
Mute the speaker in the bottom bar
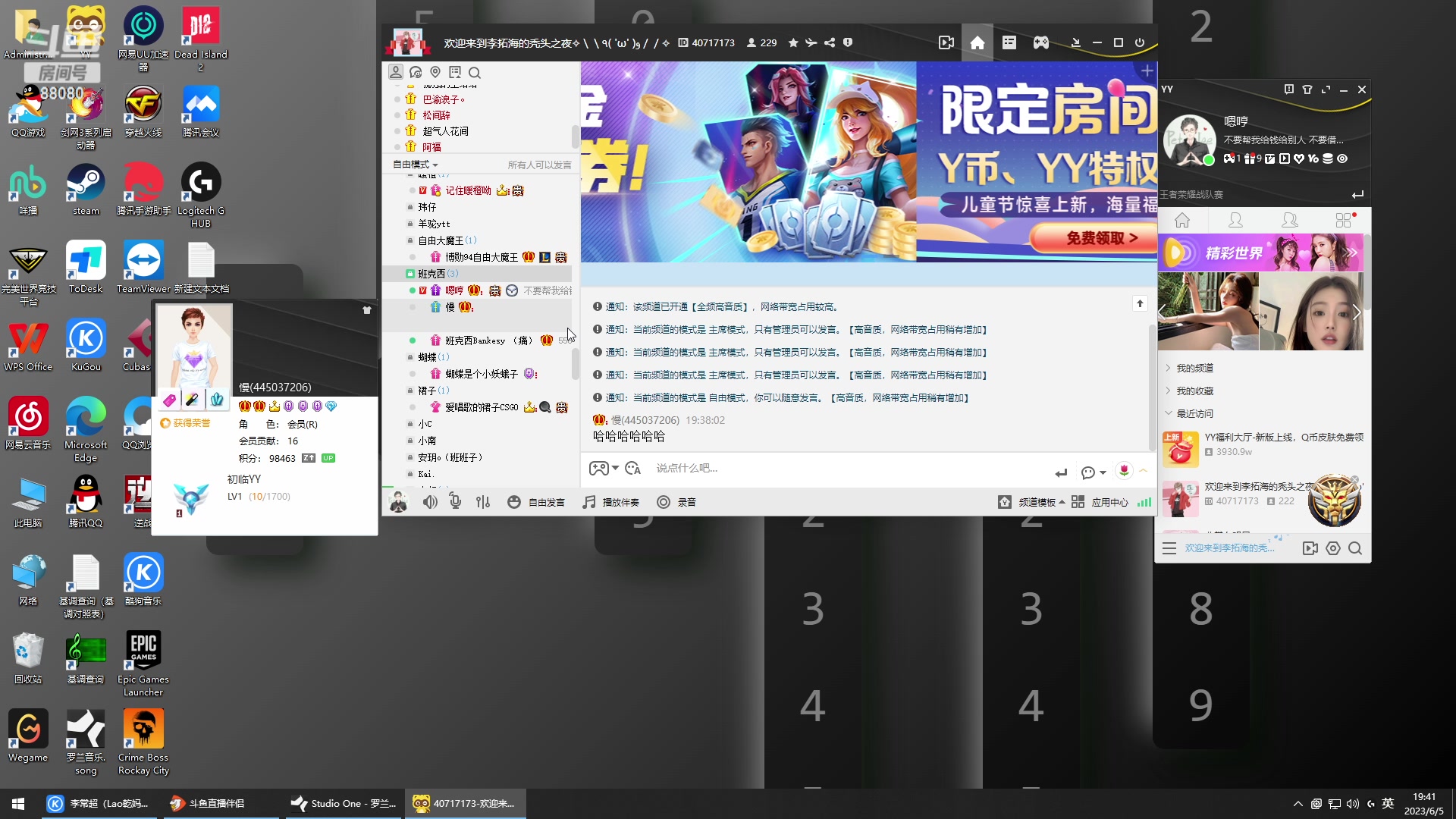pyautogui.click(x=429, y=501)
